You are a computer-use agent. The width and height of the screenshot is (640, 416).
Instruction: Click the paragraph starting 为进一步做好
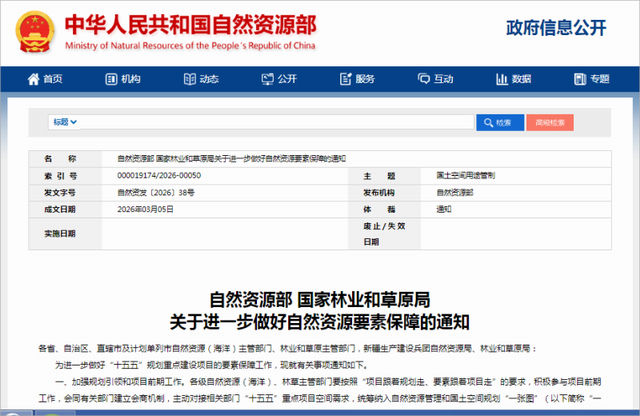click(212, 365)
